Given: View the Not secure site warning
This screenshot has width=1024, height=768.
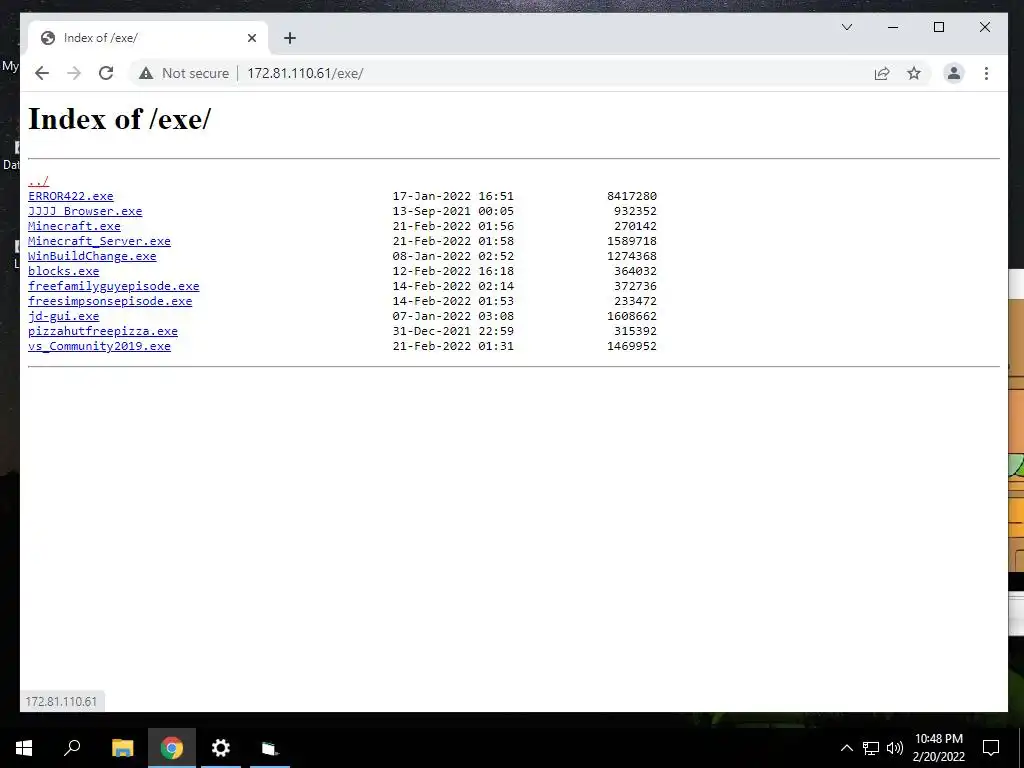Looking at the screenshot, I should pos(184,73).
